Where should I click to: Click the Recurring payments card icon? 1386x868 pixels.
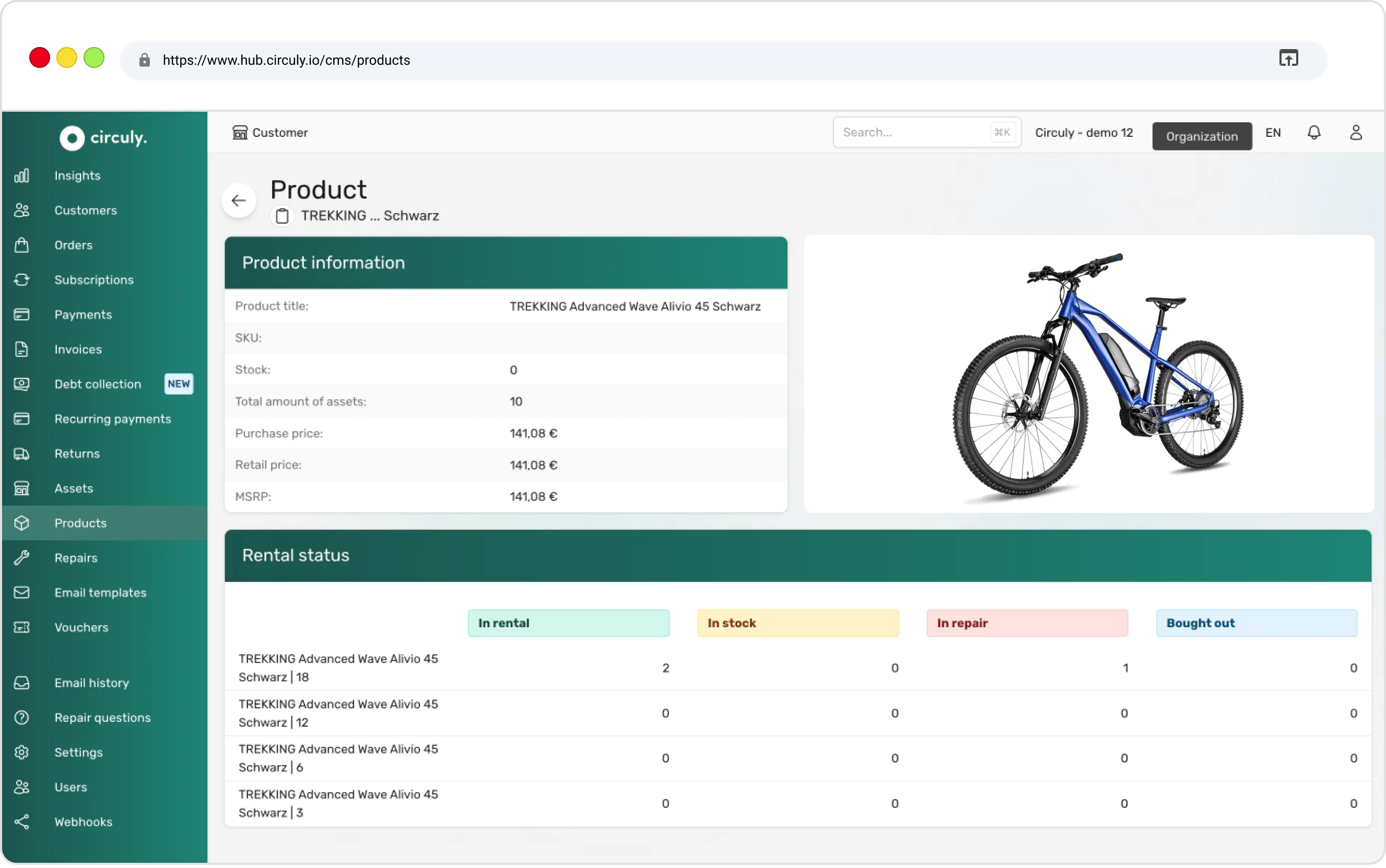[21, 419]
